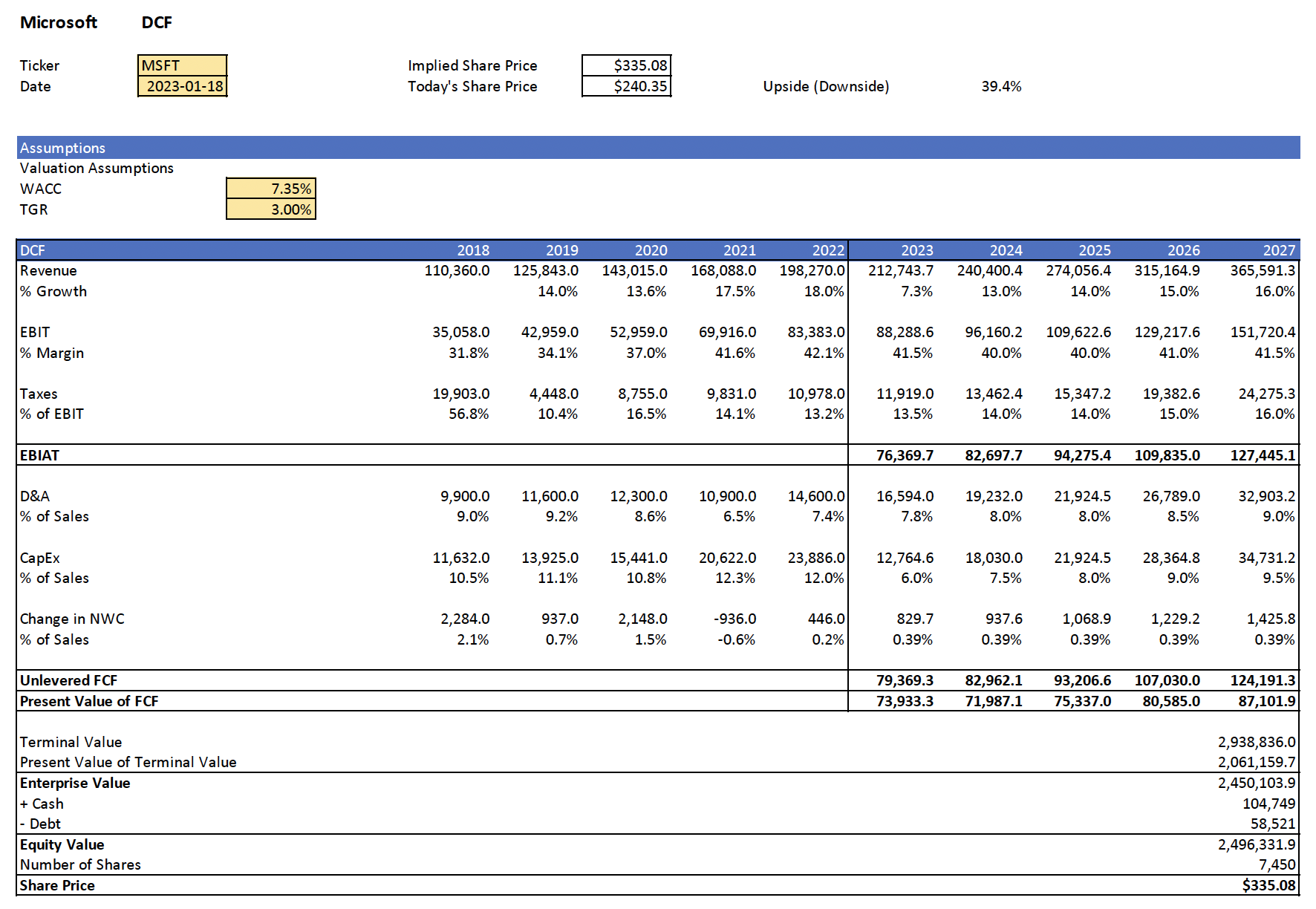Screen dimensions: 1316x909
Task: Click the MSFT ticker input cell
Action: click(182, 65)
